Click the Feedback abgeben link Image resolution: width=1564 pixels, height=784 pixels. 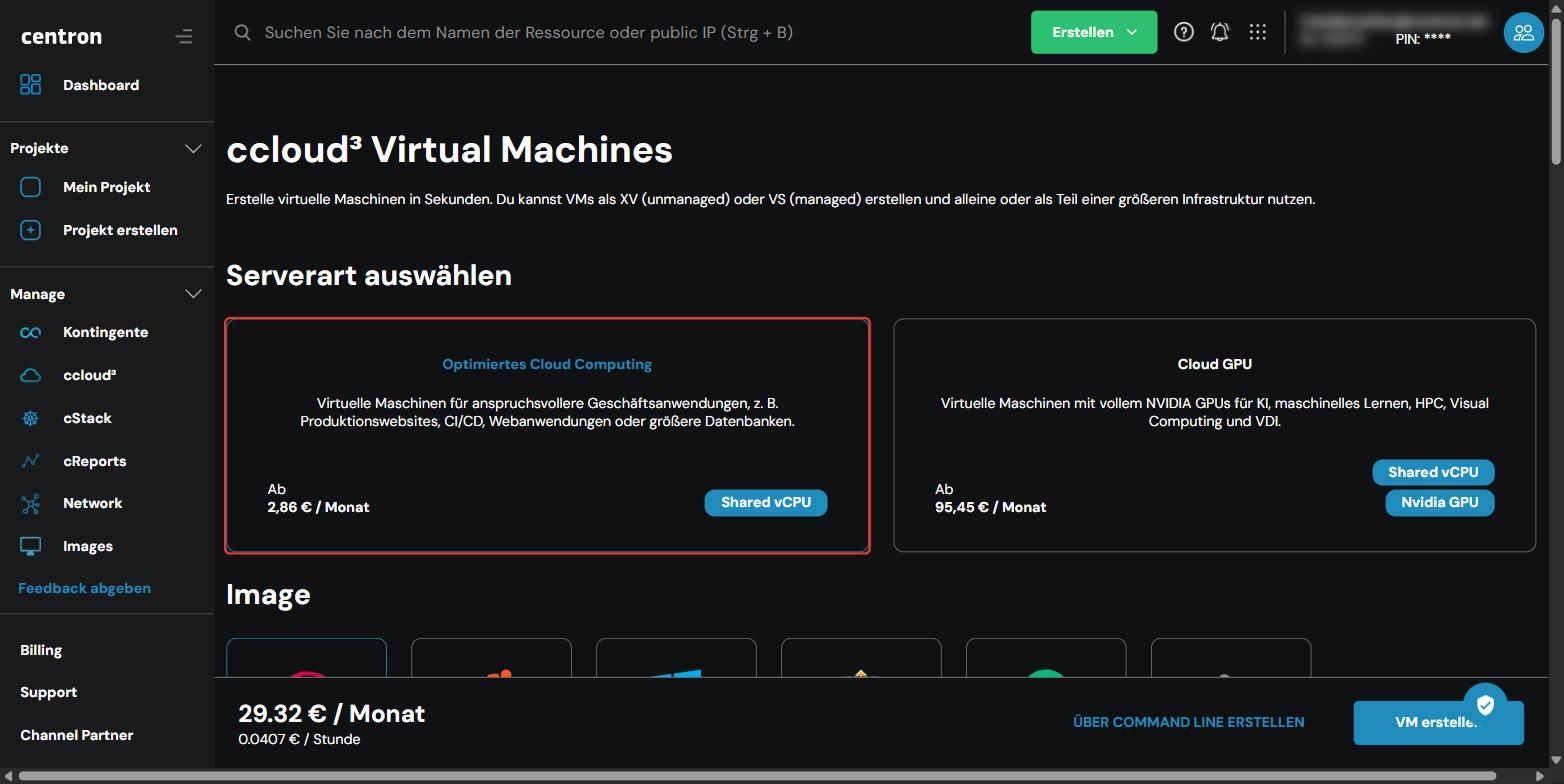(84, 588)
